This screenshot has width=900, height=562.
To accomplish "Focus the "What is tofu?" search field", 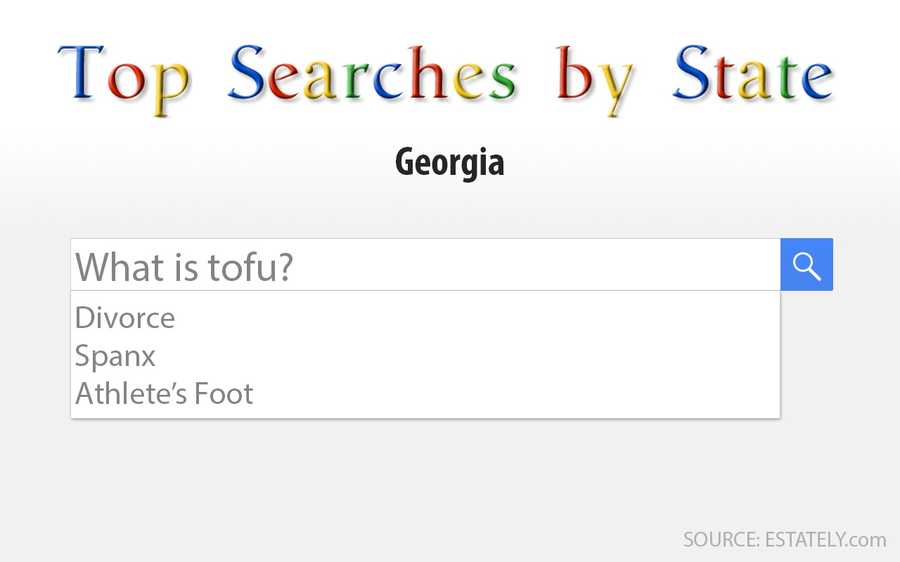I will (x=425, y=265).
